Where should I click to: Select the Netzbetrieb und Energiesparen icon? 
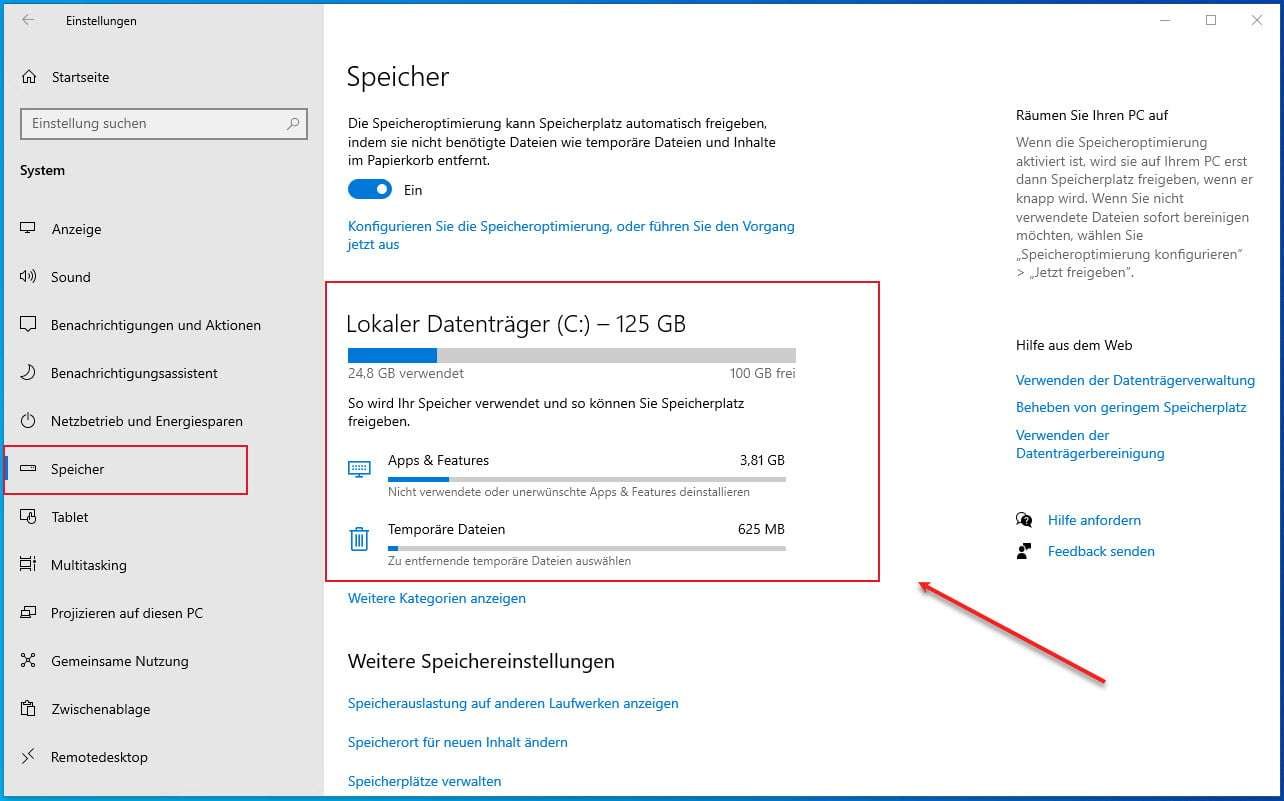pos(28,421)
